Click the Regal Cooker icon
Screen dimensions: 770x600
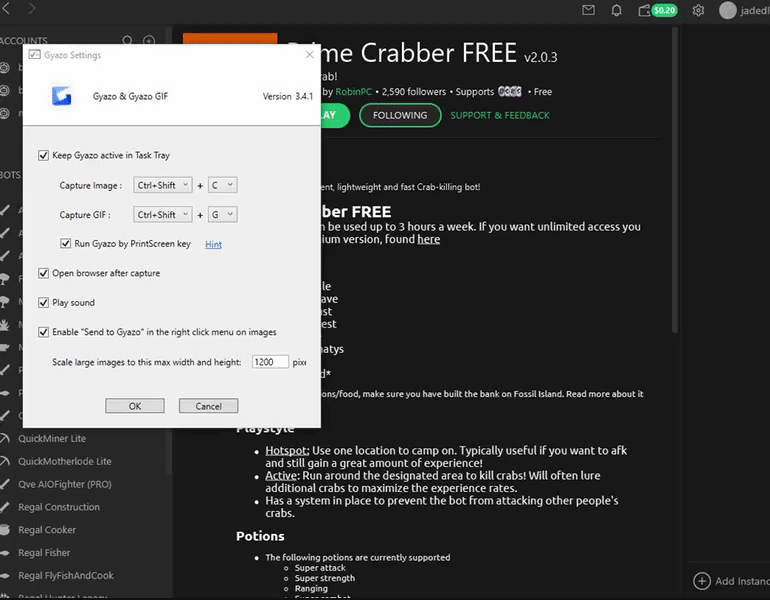click(5, 530)
